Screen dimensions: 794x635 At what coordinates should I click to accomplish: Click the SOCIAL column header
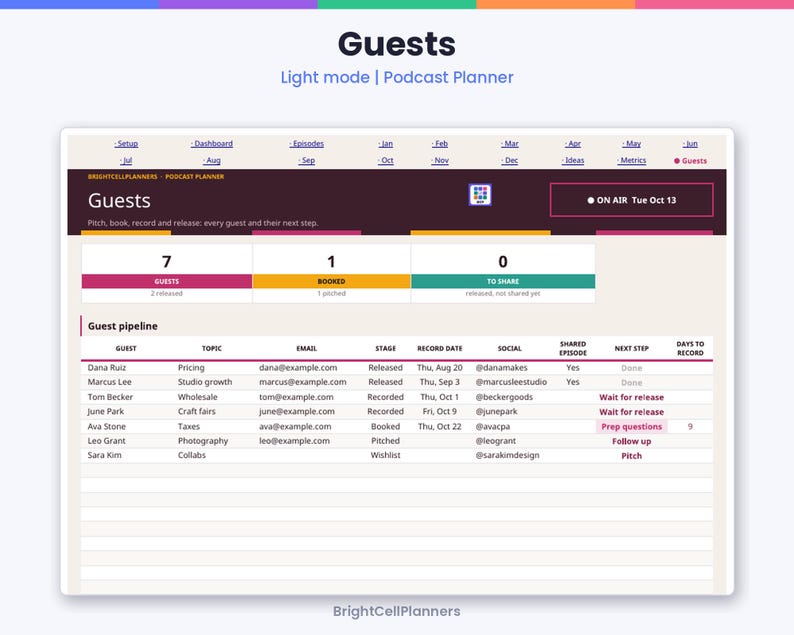(509, 348)
